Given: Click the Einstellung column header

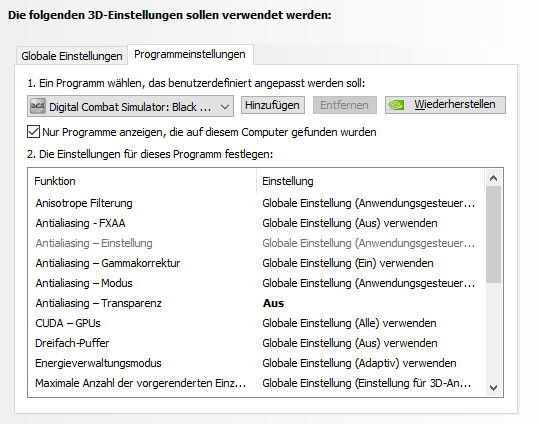Looking at the screenshot, I should (370, 181).
